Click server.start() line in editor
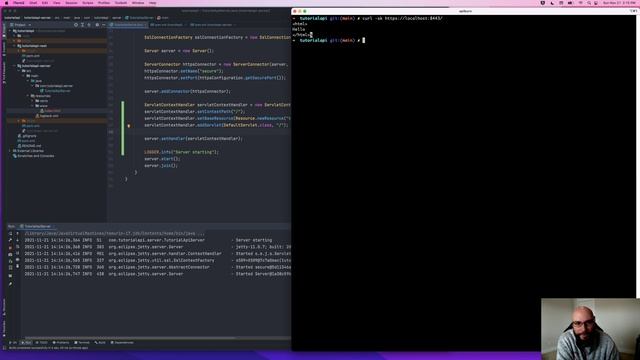The height and width of the screenshot is (360, 640). [x=162, y=159]
